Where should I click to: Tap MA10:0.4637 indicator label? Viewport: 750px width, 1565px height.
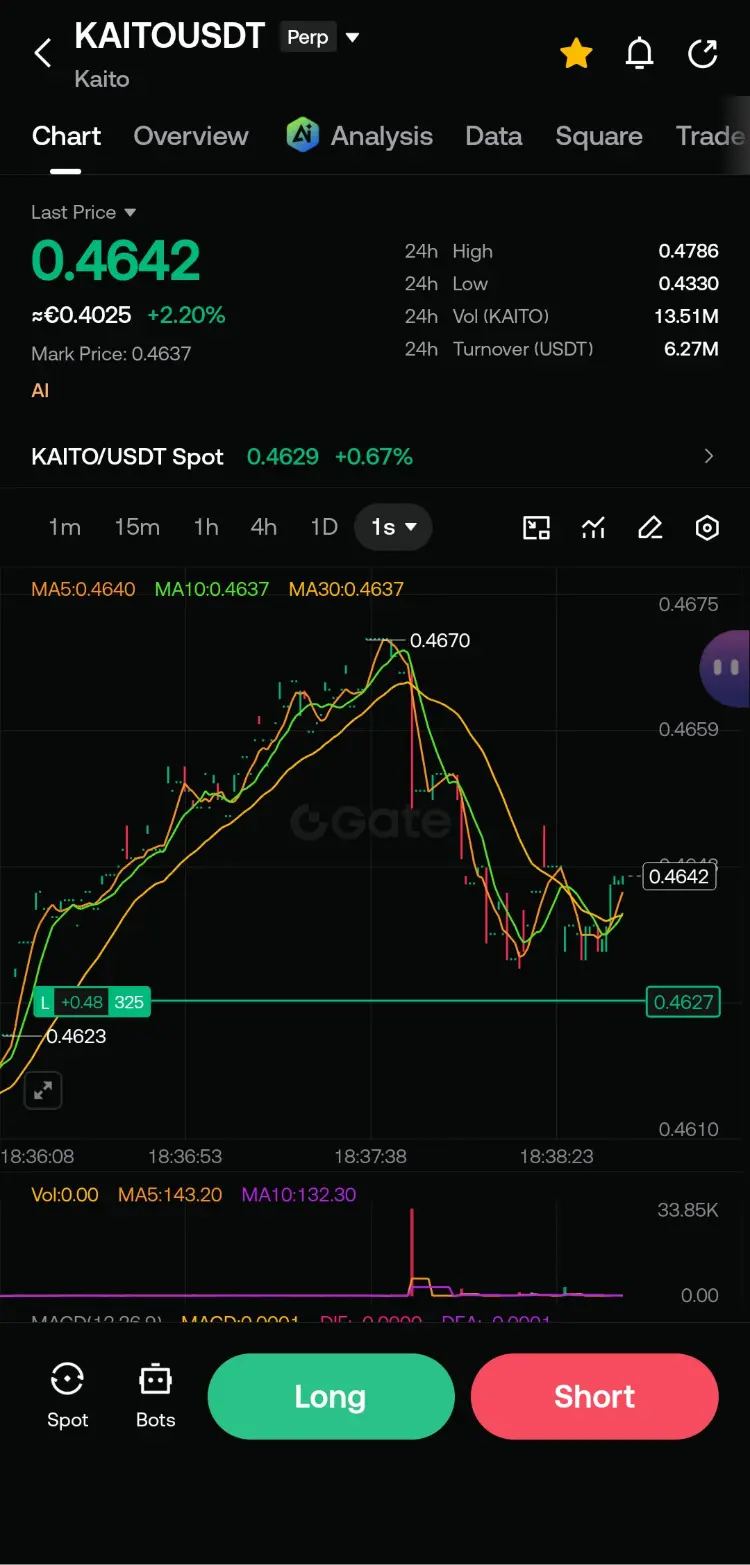(x=212, y=589)
